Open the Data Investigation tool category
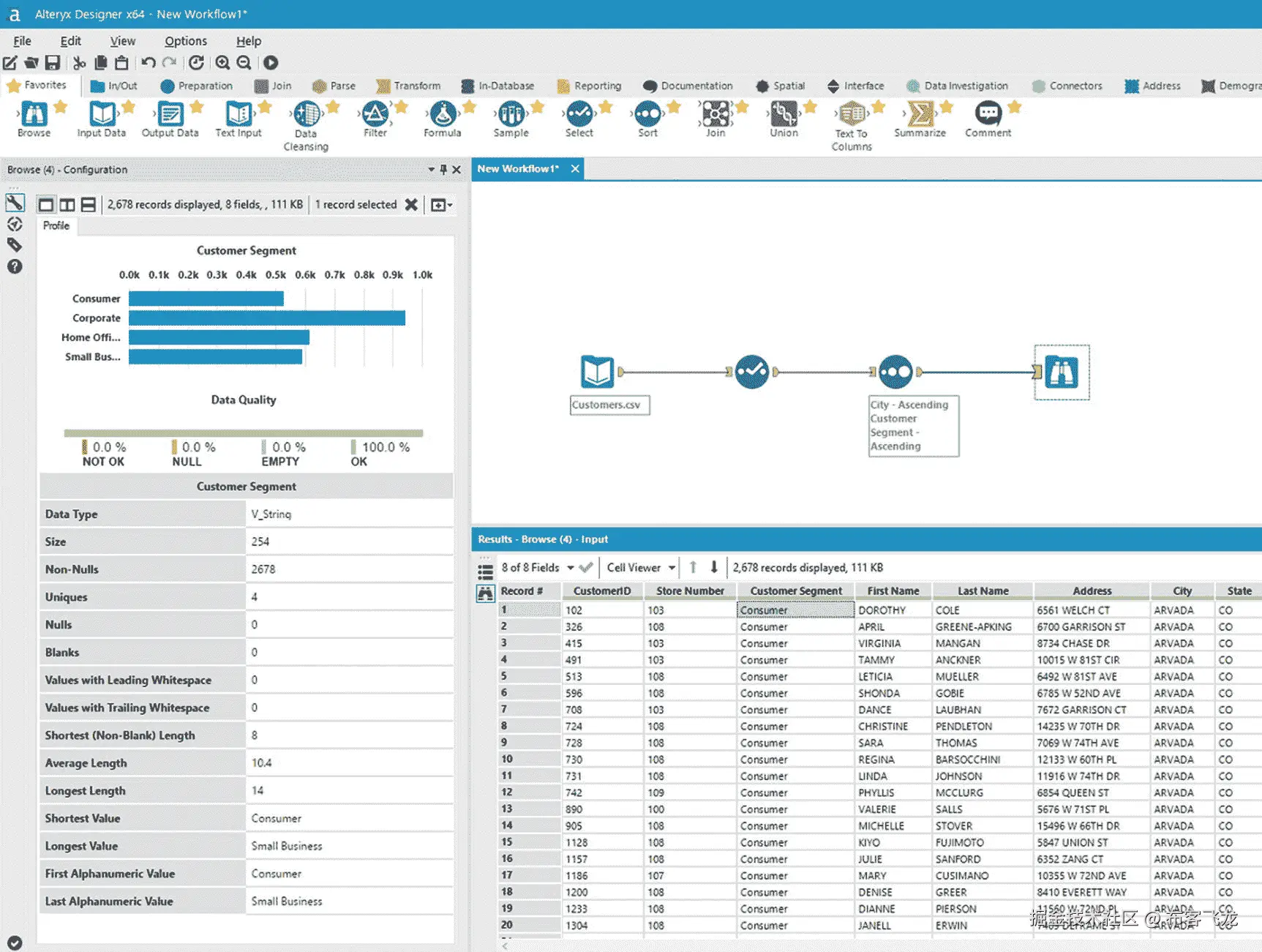 pyautogui.click(x=957, y=86)
